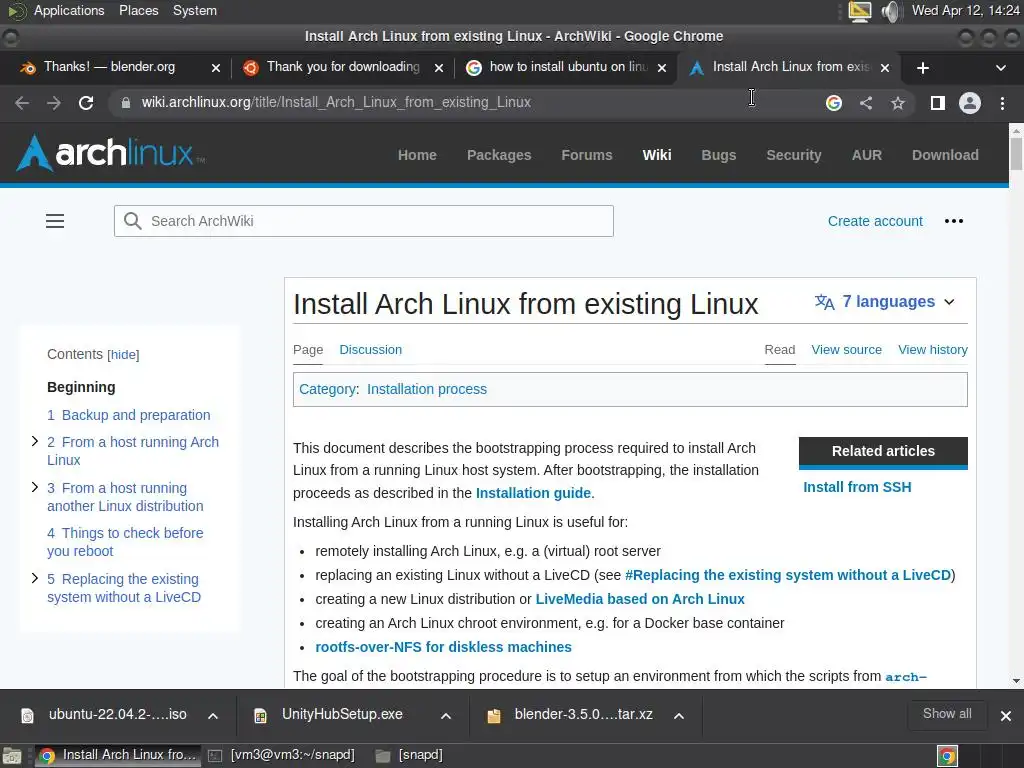Click the Installation process category link
This screenshot has width=1024, height=768.
(x=426, y=389)
